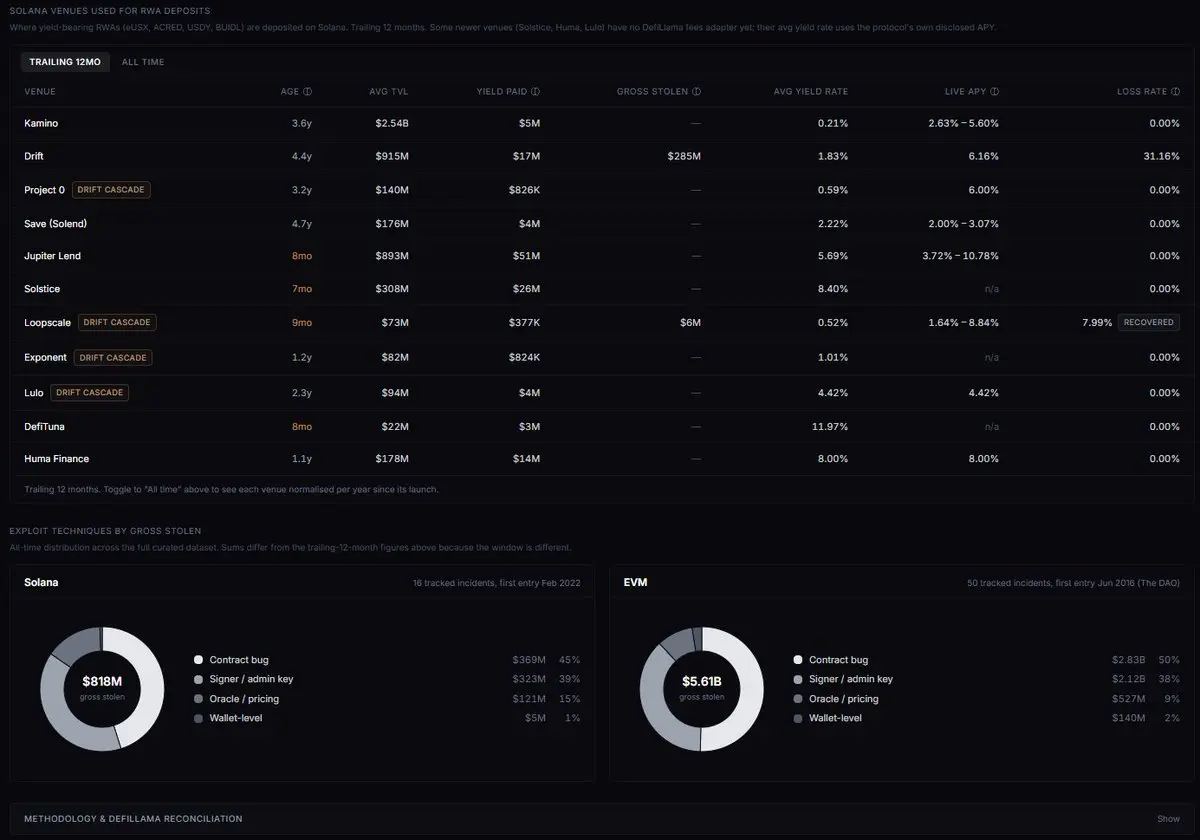The width and height of the screenshot is (1200, 840).
Task: Click the DRIFT CASCADE badge beside Project 0
Action: point(112,190)
